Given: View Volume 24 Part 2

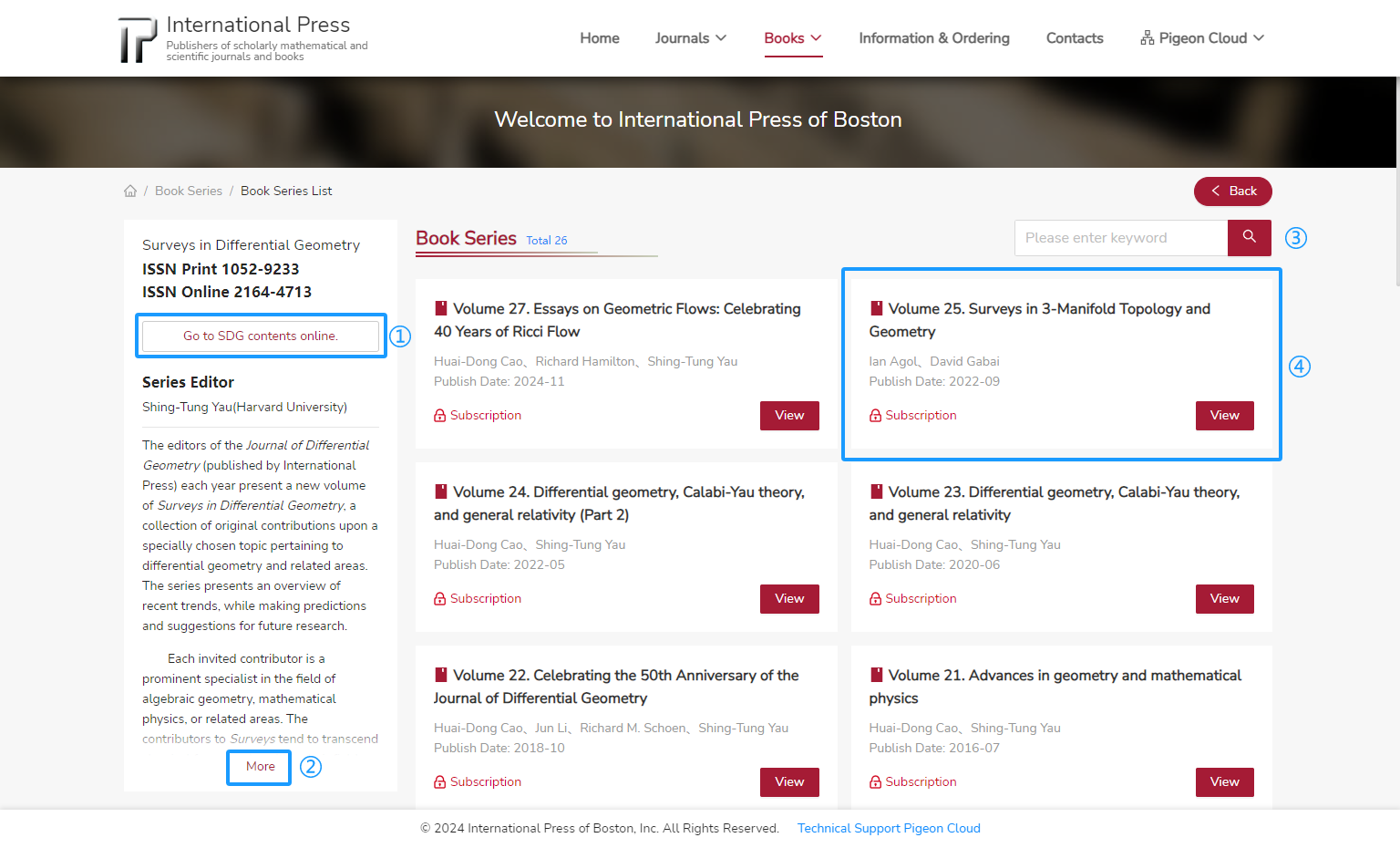Looking at the screenshot, I should coord(789,599).
